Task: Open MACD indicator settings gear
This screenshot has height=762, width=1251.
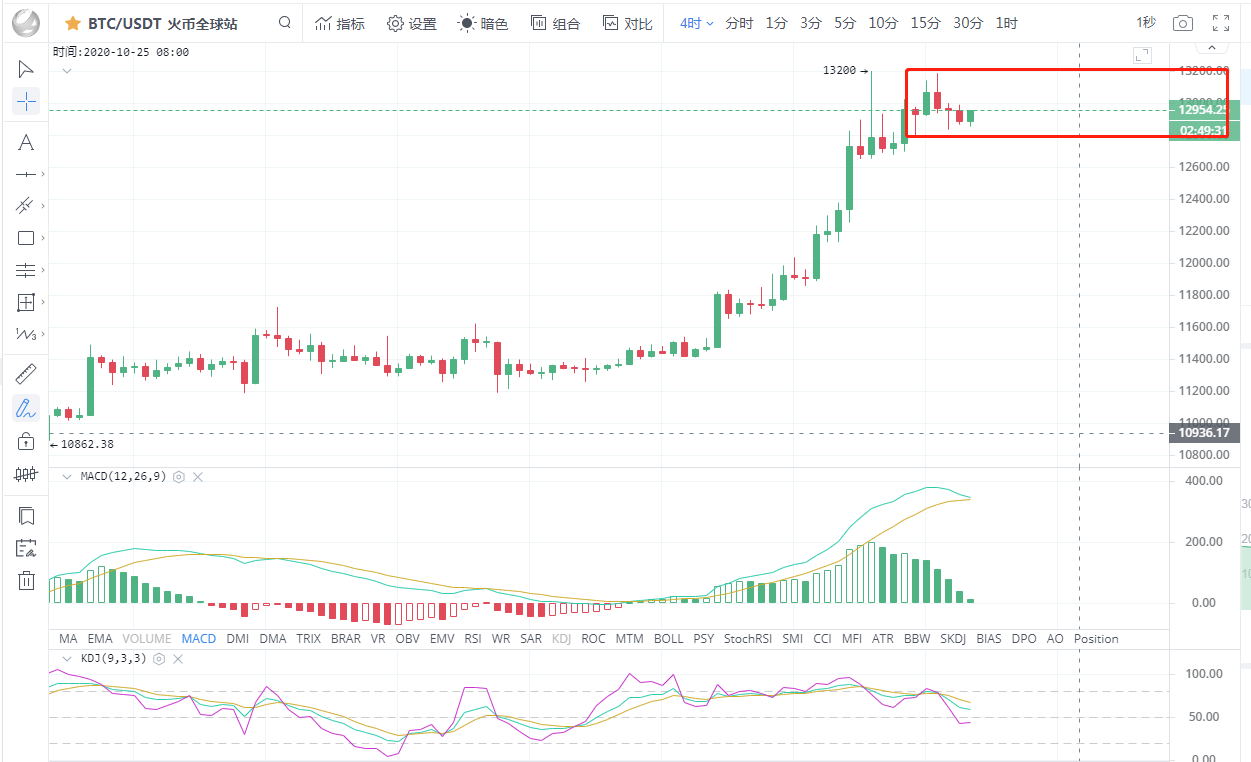Action: (x=179, y=477)
